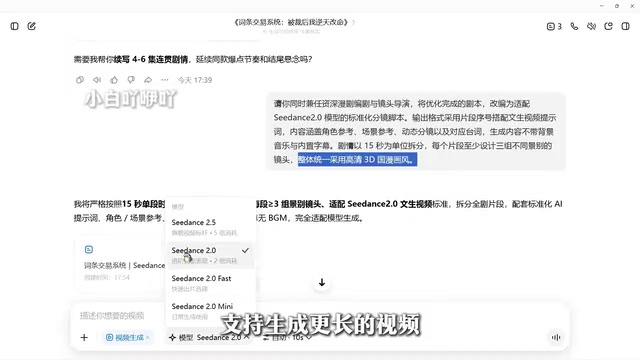Collapse the 模型 Seedance 2.0 dropdown
640x360 pixels.
pyautogui.click(x=209, y=338)
